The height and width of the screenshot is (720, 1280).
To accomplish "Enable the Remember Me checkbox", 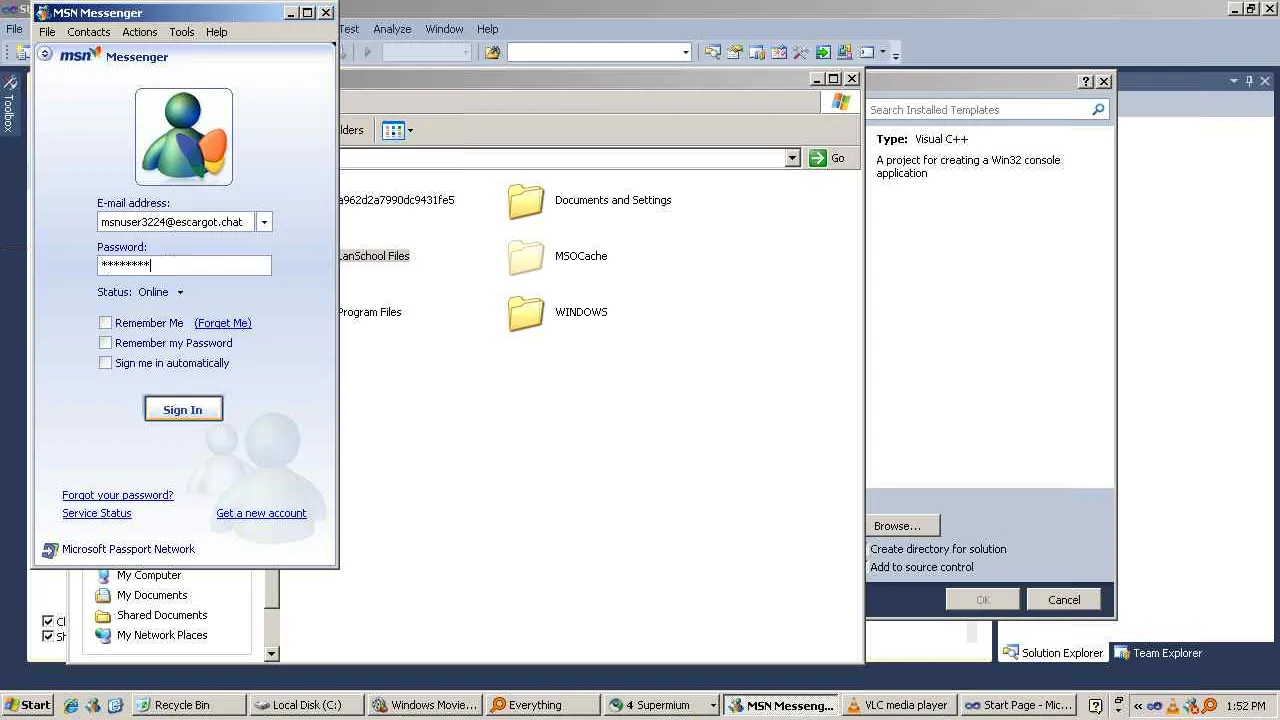I will coord(105,323).
